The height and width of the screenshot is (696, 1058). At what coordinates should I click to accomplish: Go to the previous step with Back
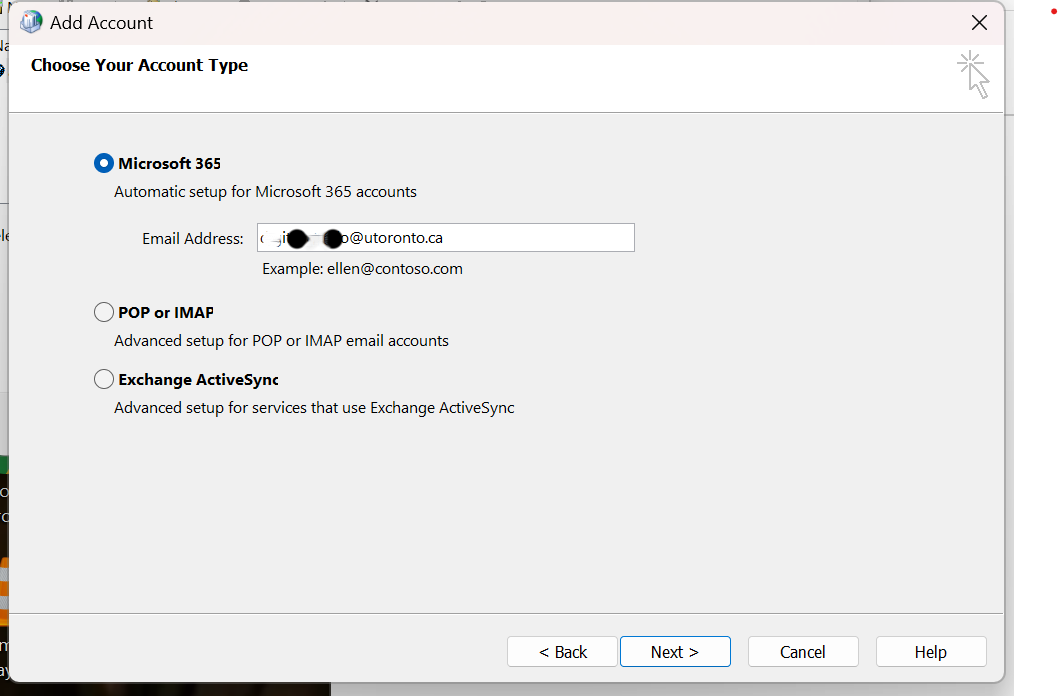[562, 652]
